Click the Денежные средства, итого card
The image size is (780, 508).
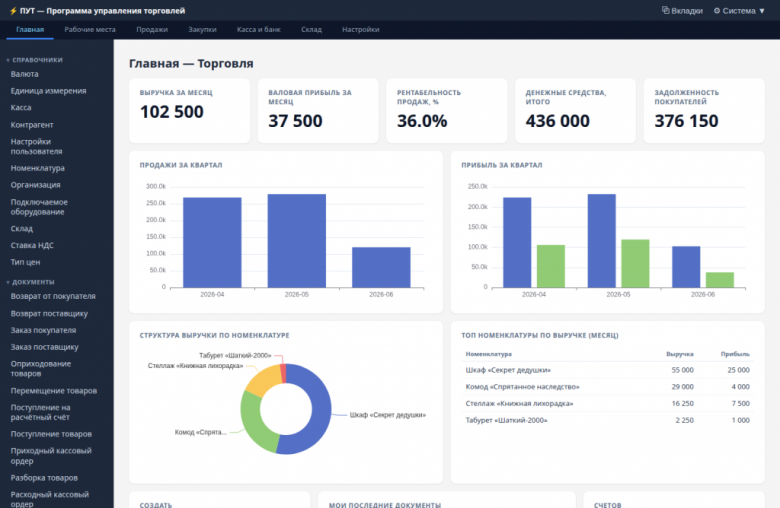[576, 110]
